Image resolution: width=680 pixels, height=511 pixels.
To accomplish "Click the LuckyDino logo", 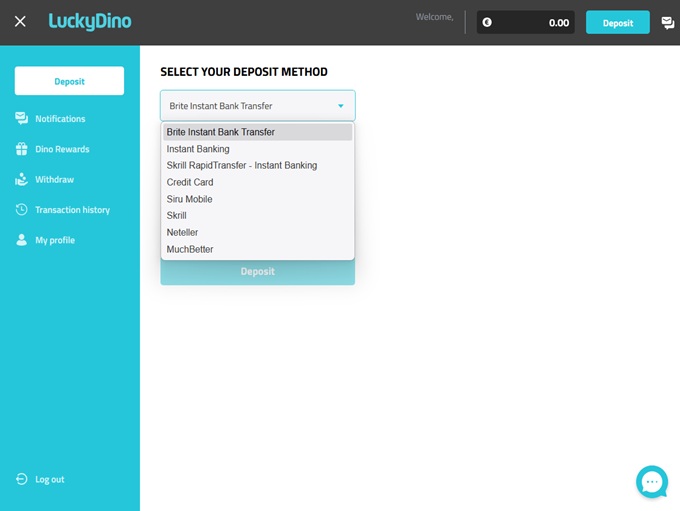I will pyautogui.click(x=90, y=21).
